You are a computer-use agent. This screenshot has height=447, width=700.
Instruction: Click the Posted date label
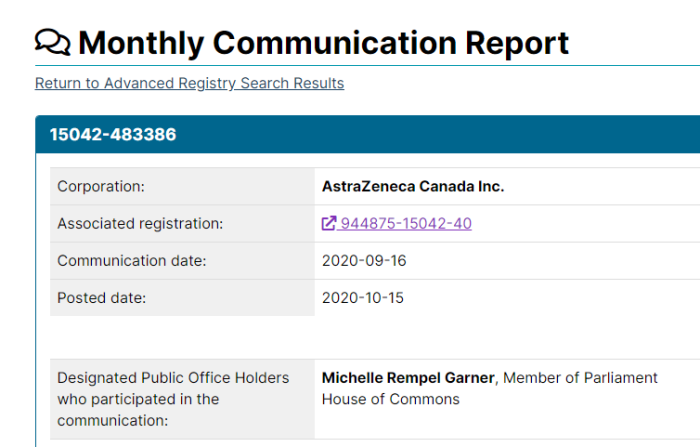(101, 297)
